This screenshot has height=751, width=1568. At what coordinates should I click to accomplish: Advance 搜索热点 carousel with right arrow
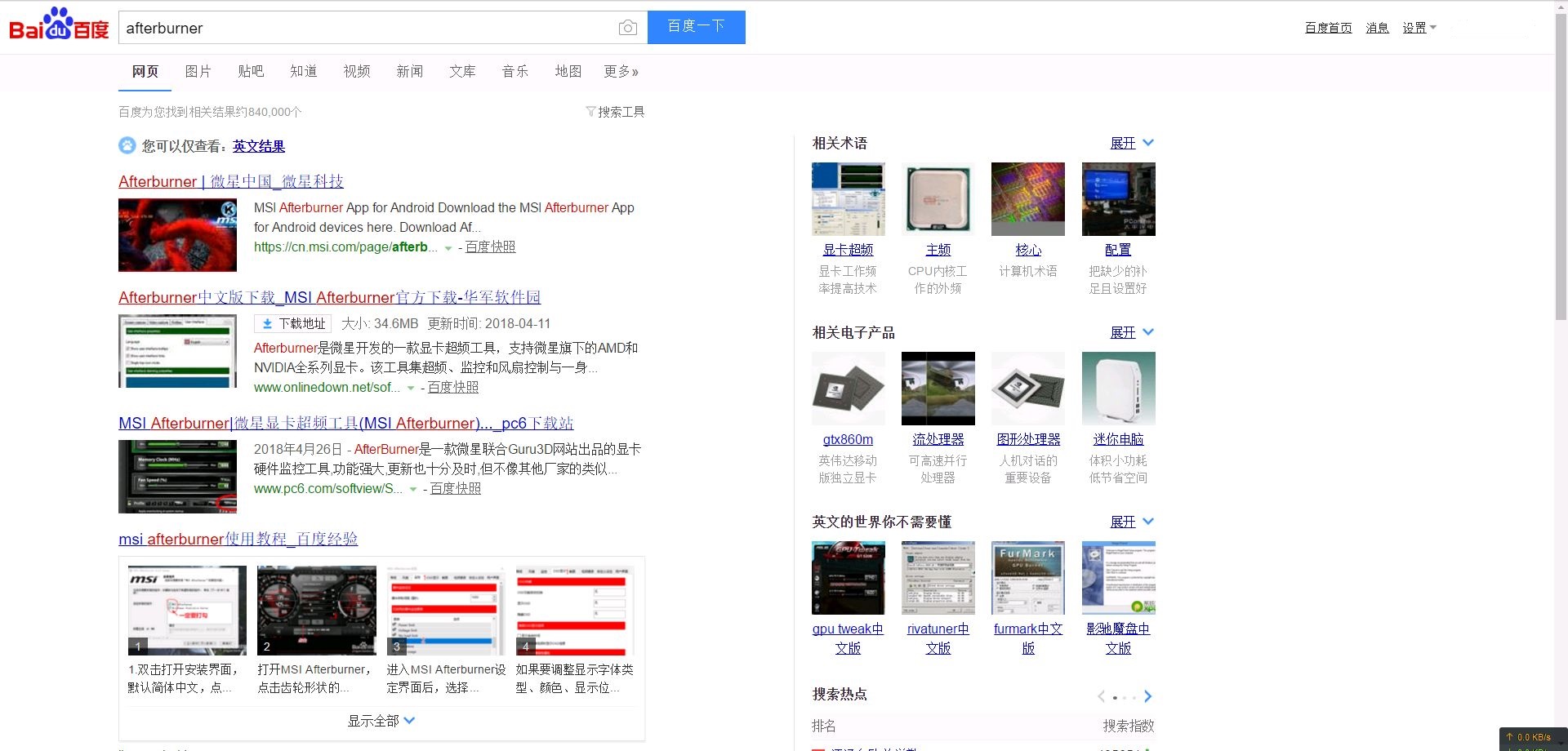point(1147,696)
